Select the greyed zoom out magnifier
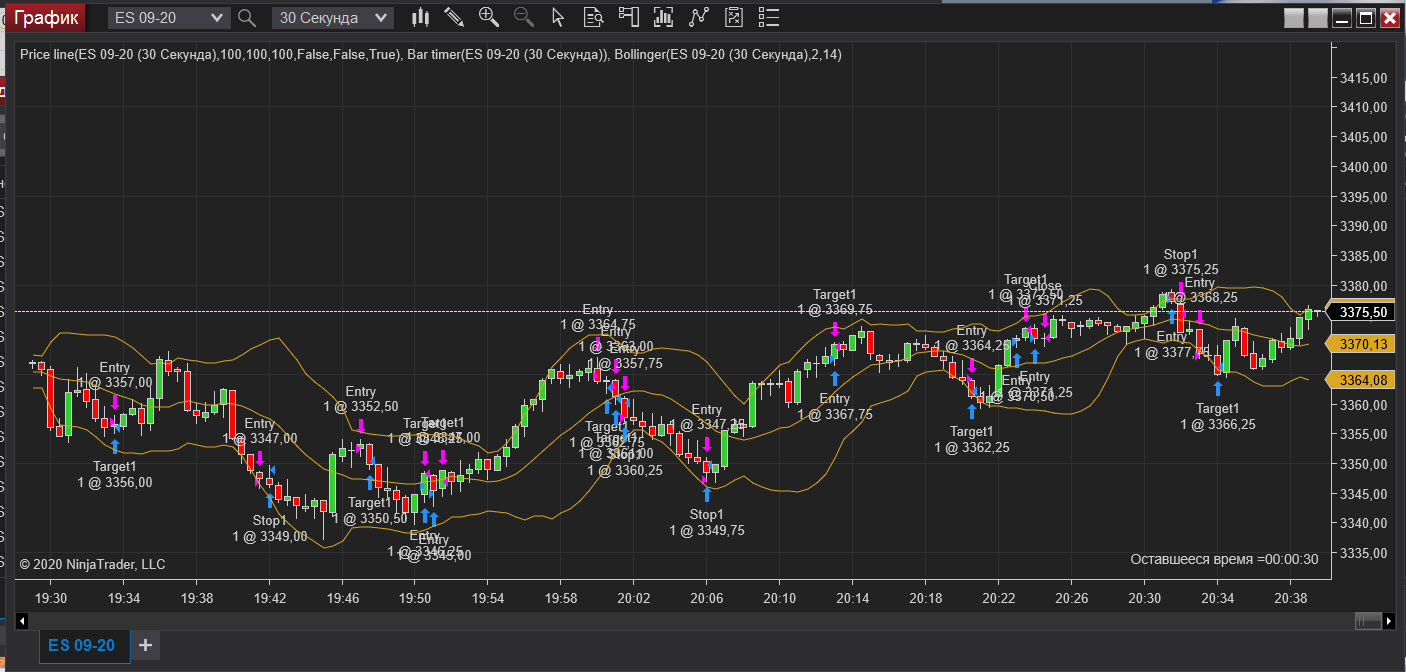This screenshot has width=1406, height=672. [x=523, y=17]
